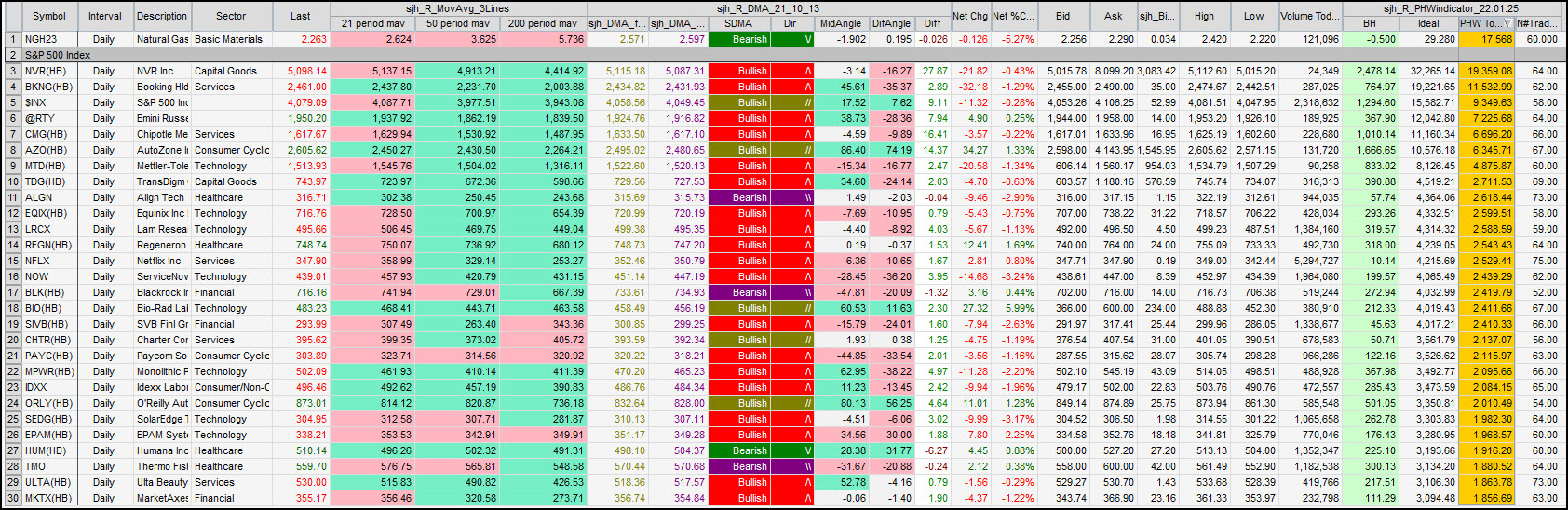Viewport: 1568px width, 510px height.
Task: Click Net Chg value 34.27 for AZO(HB)
Action: [970, 150]
